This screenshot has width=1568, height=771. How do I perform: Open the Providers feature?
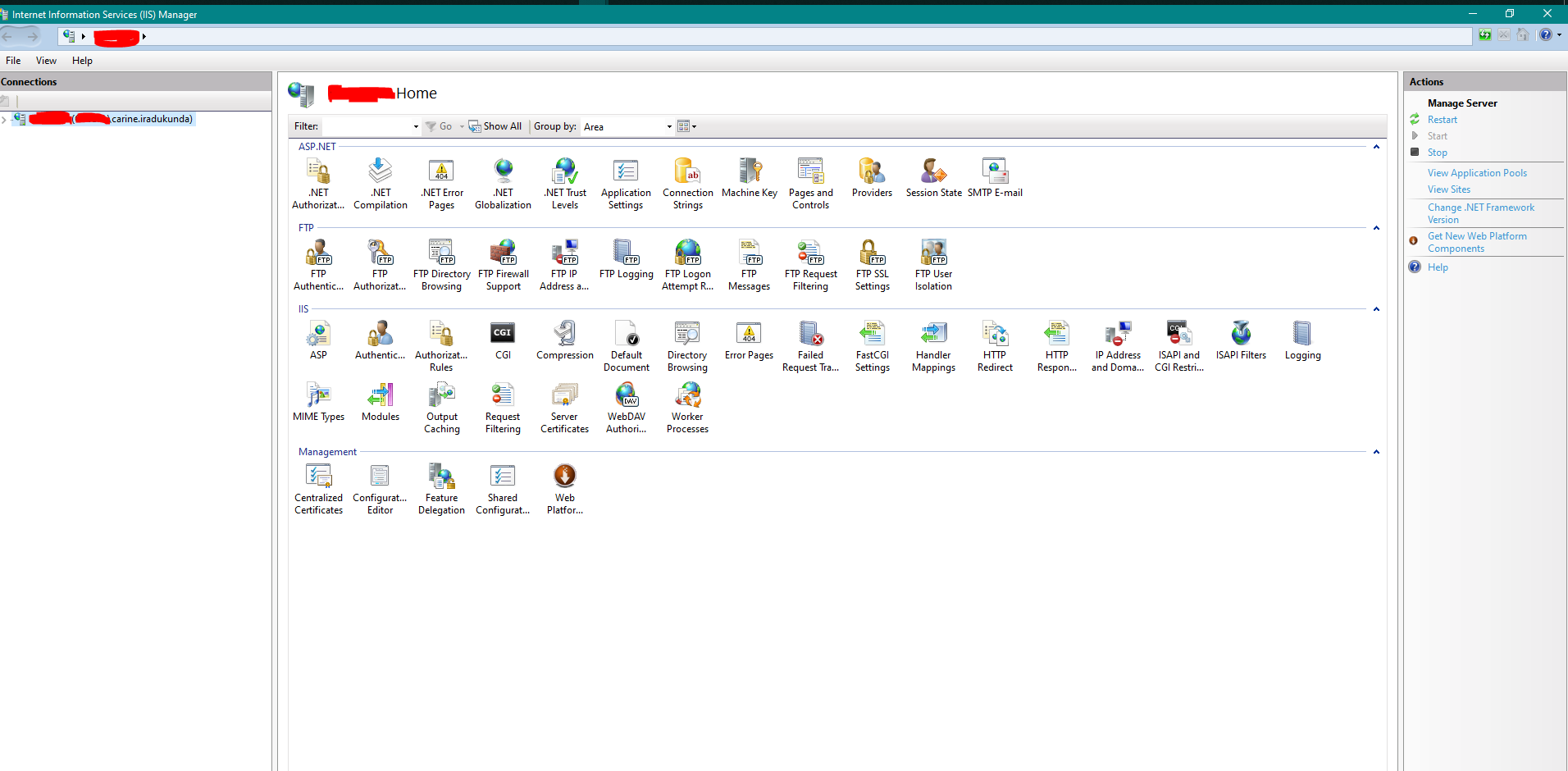click(x=872, y=178)
